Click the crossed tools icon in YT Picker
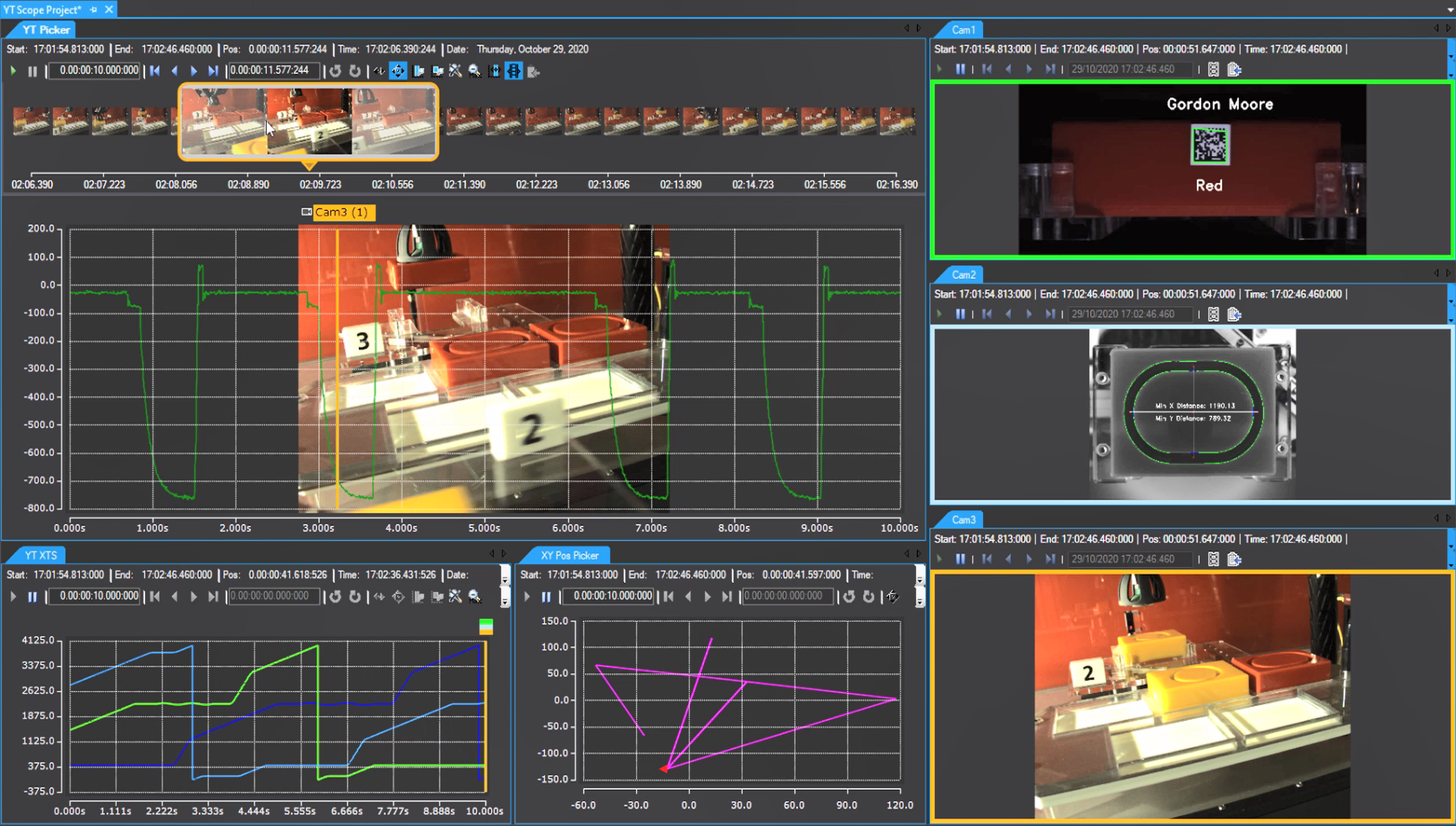Image resolution: width=1456 pixels, height=826 pixels. tap(456, 70)
